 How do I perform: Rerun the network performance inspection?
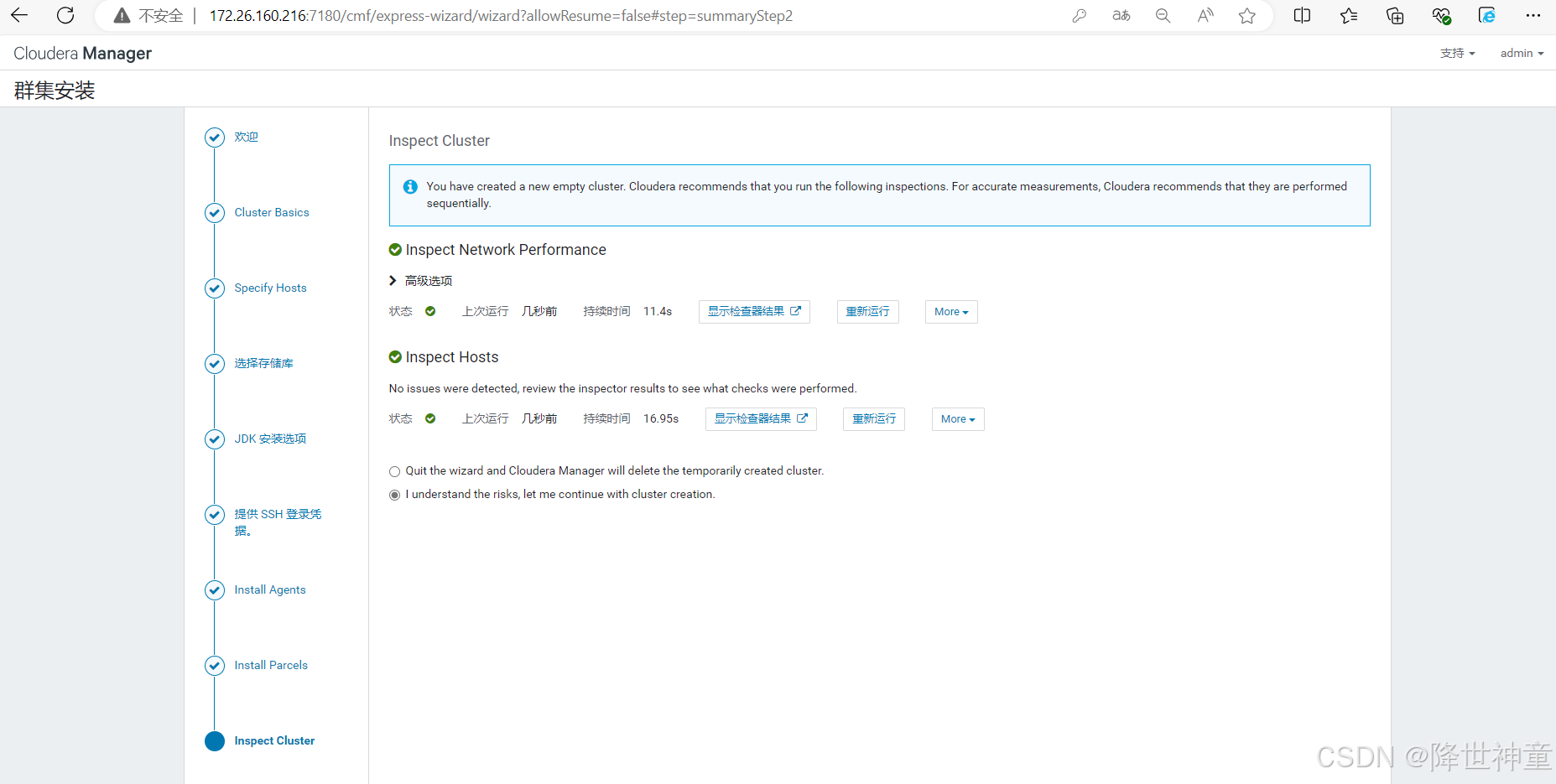click(867, 312)
